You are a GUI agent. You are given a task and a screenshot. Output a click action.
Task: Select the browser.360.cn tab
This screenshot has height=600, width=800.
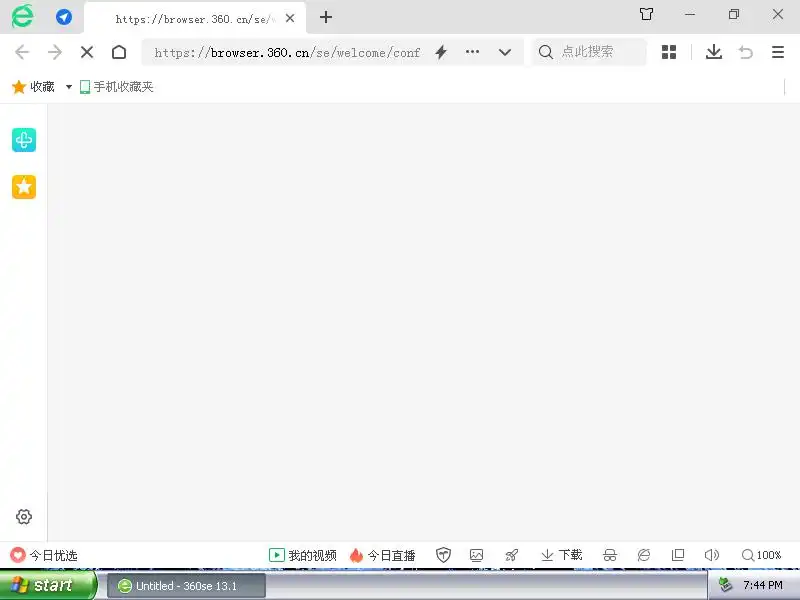(x=195, y=18)
